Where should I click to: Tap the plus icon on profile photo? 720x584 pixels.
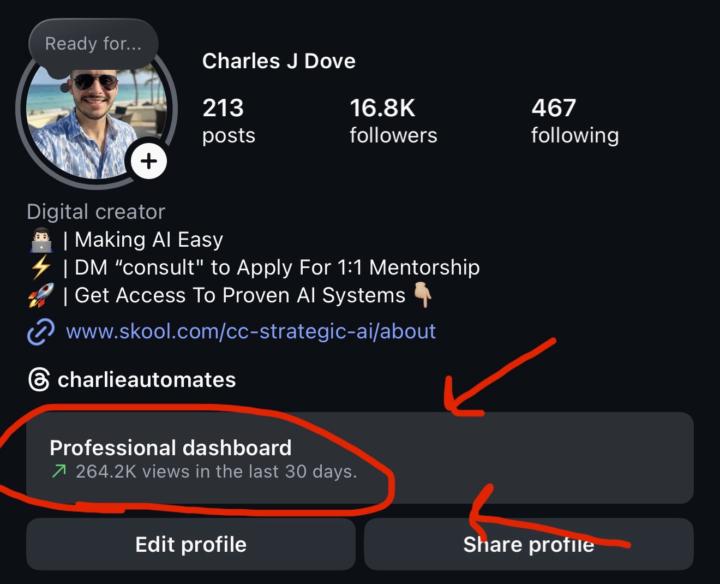[148, 161]
